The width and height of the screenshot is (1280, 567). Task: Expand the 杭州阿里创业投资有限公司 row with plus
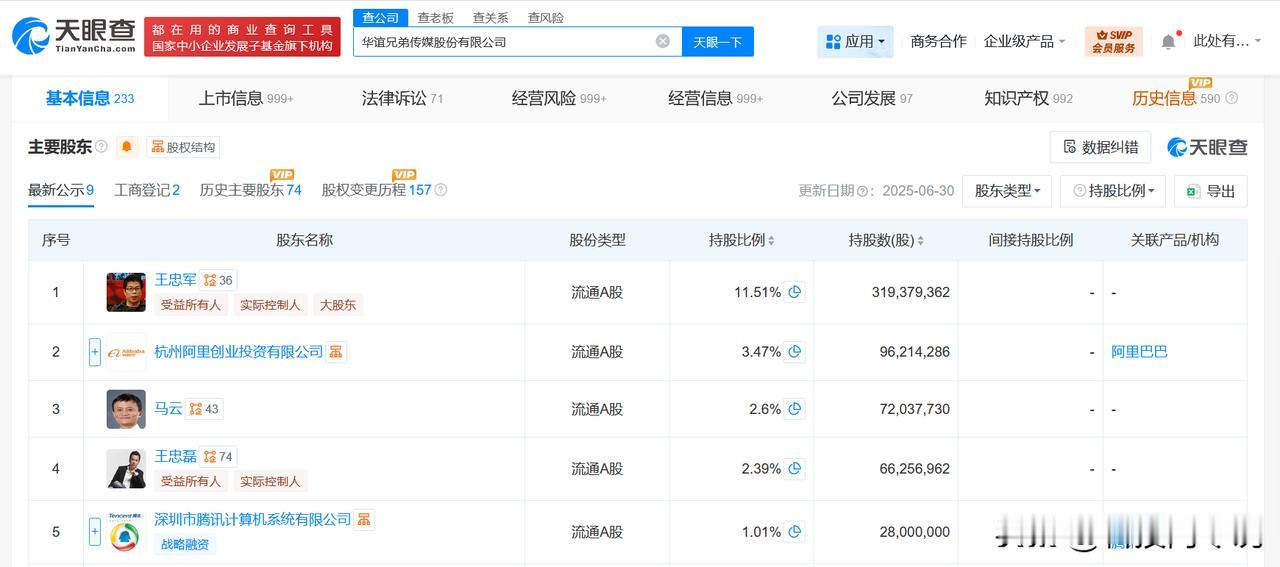[95, 351]
